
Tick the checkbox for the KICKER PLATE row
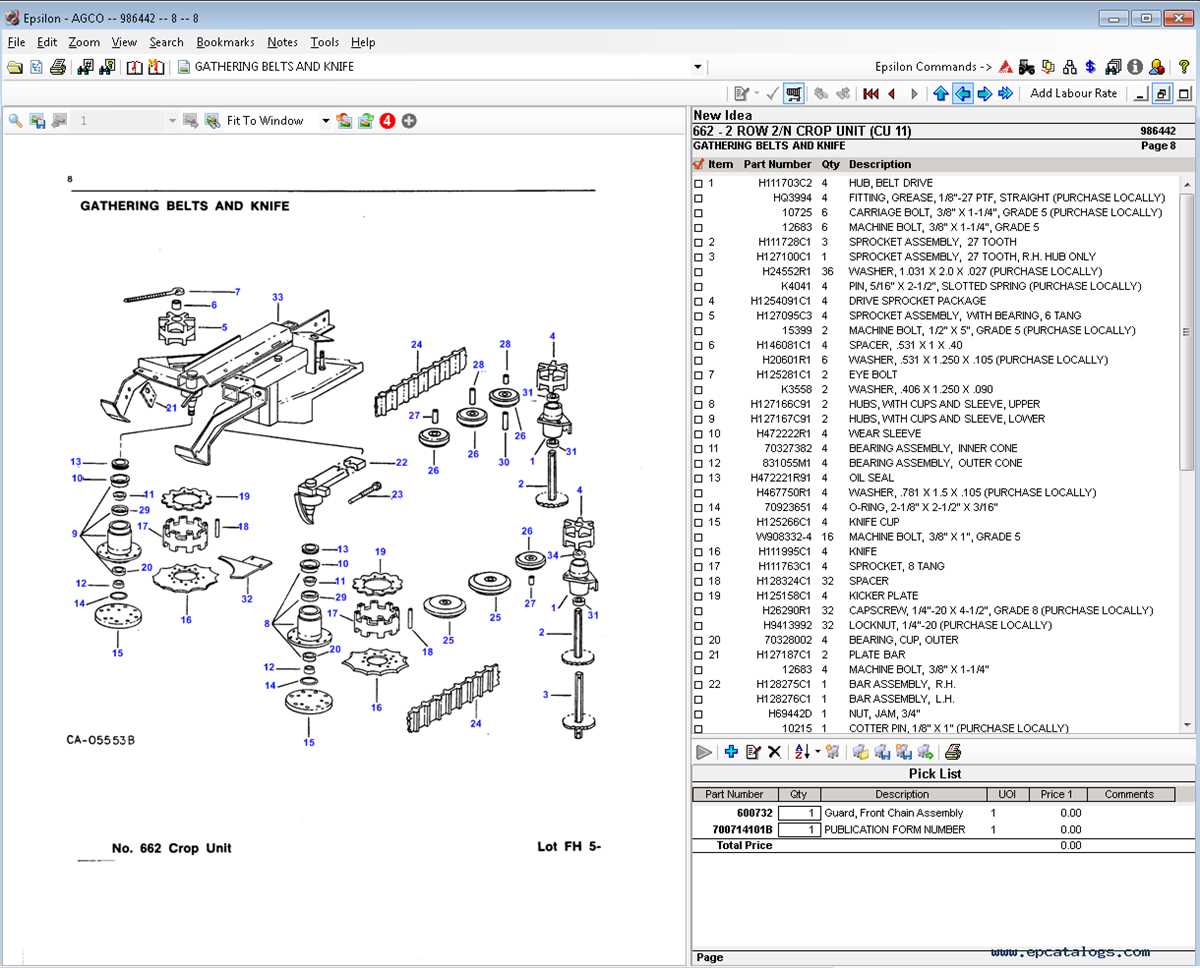click(x=699, y=596)
